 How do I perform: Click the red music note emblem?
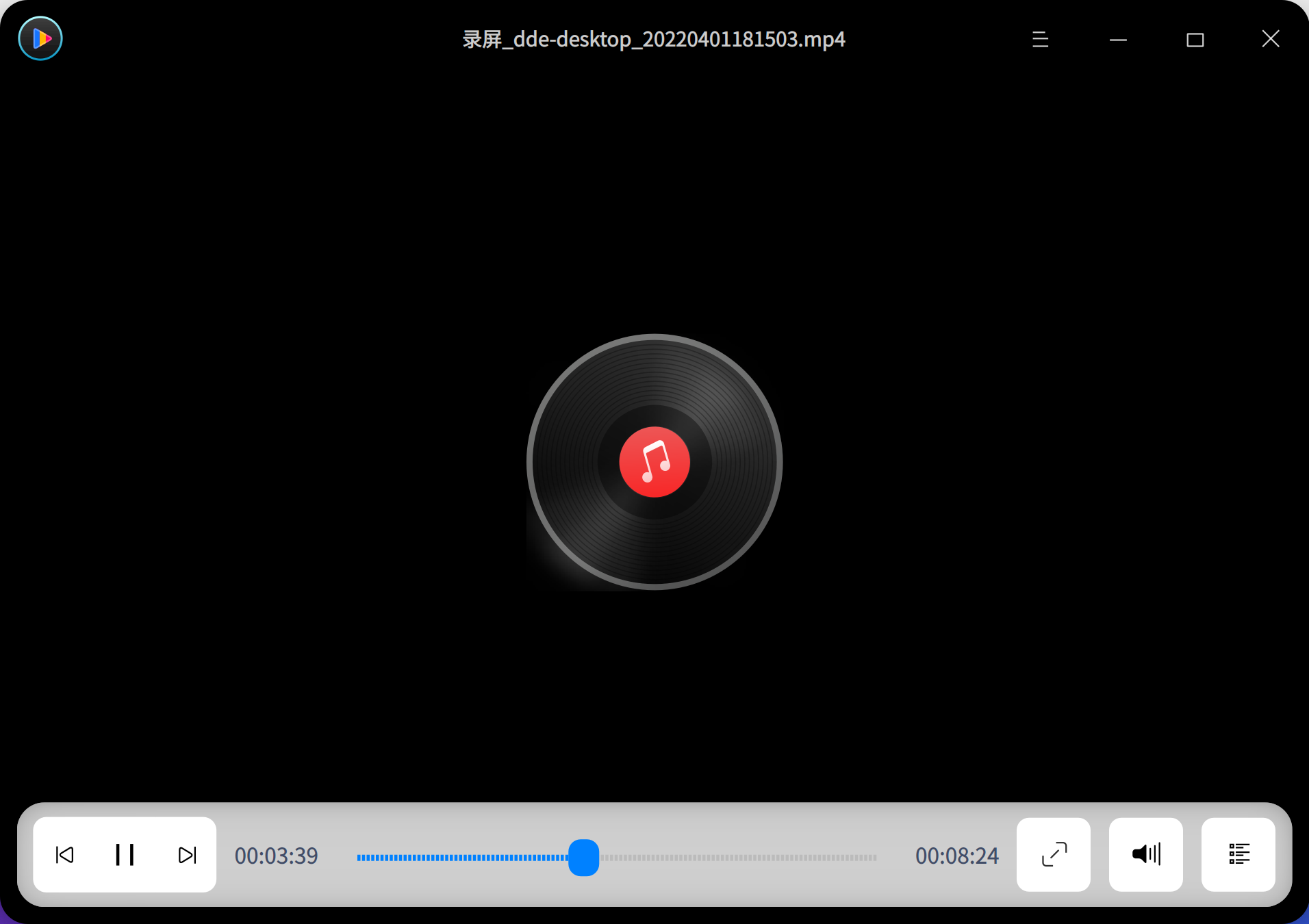(x=654, y=462)
